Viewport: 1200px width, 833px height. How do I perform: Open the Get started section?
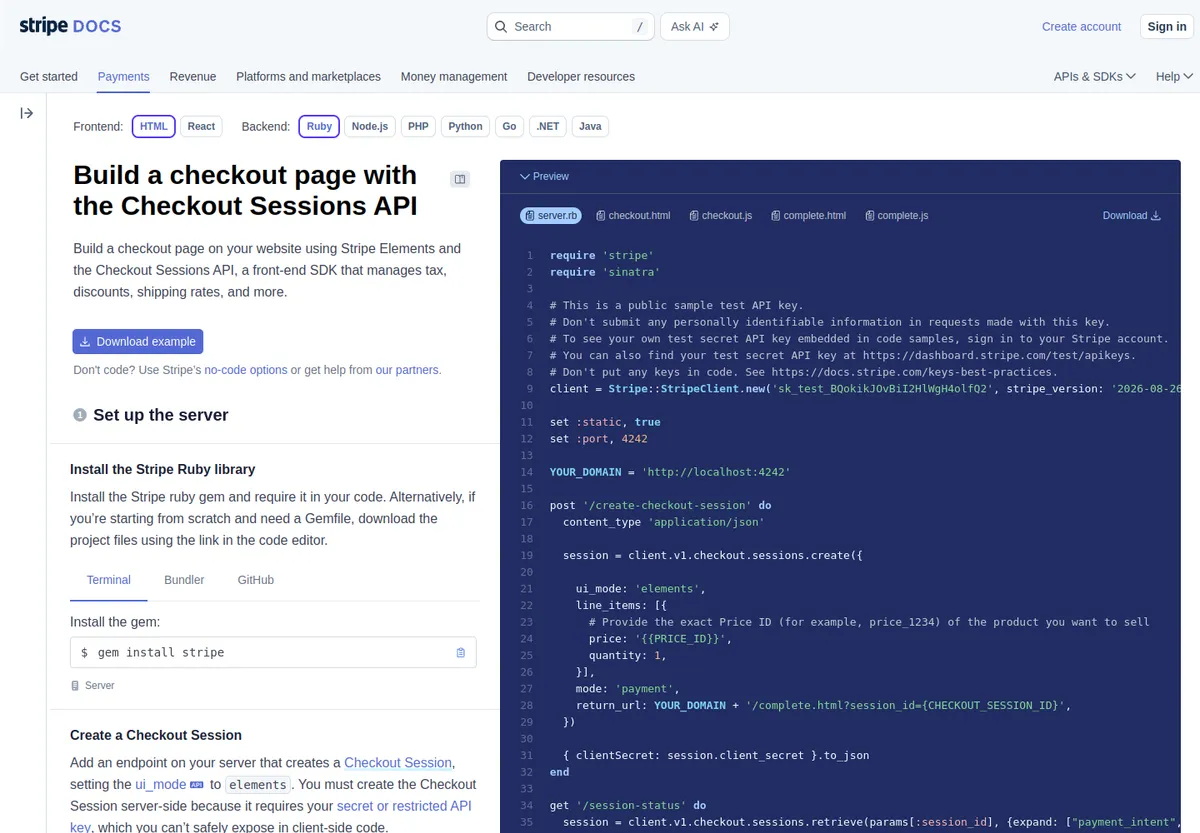(x=49, y=76)
